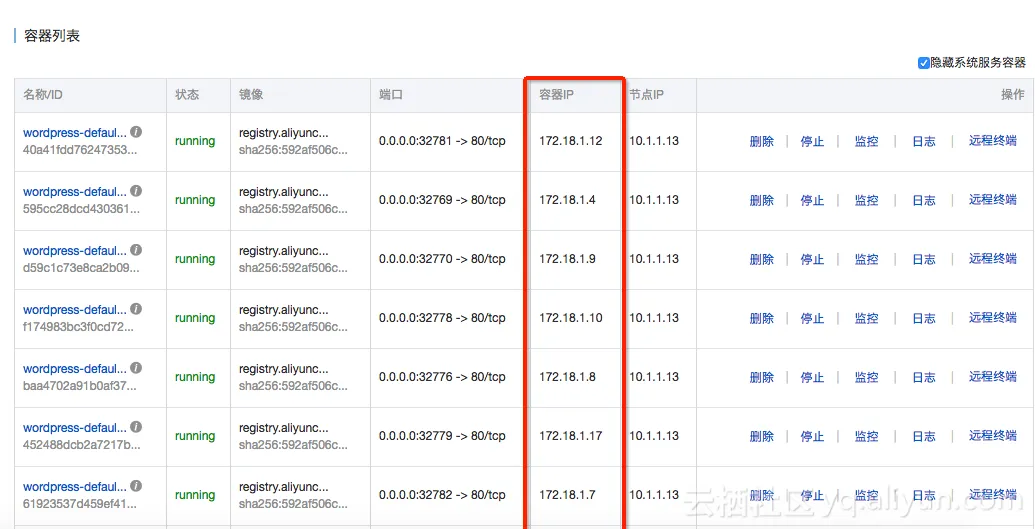Click info icon for container d59c1c73e8ca2b09
This screenshot has height=529, width=1035.
[x=136, y=250]
